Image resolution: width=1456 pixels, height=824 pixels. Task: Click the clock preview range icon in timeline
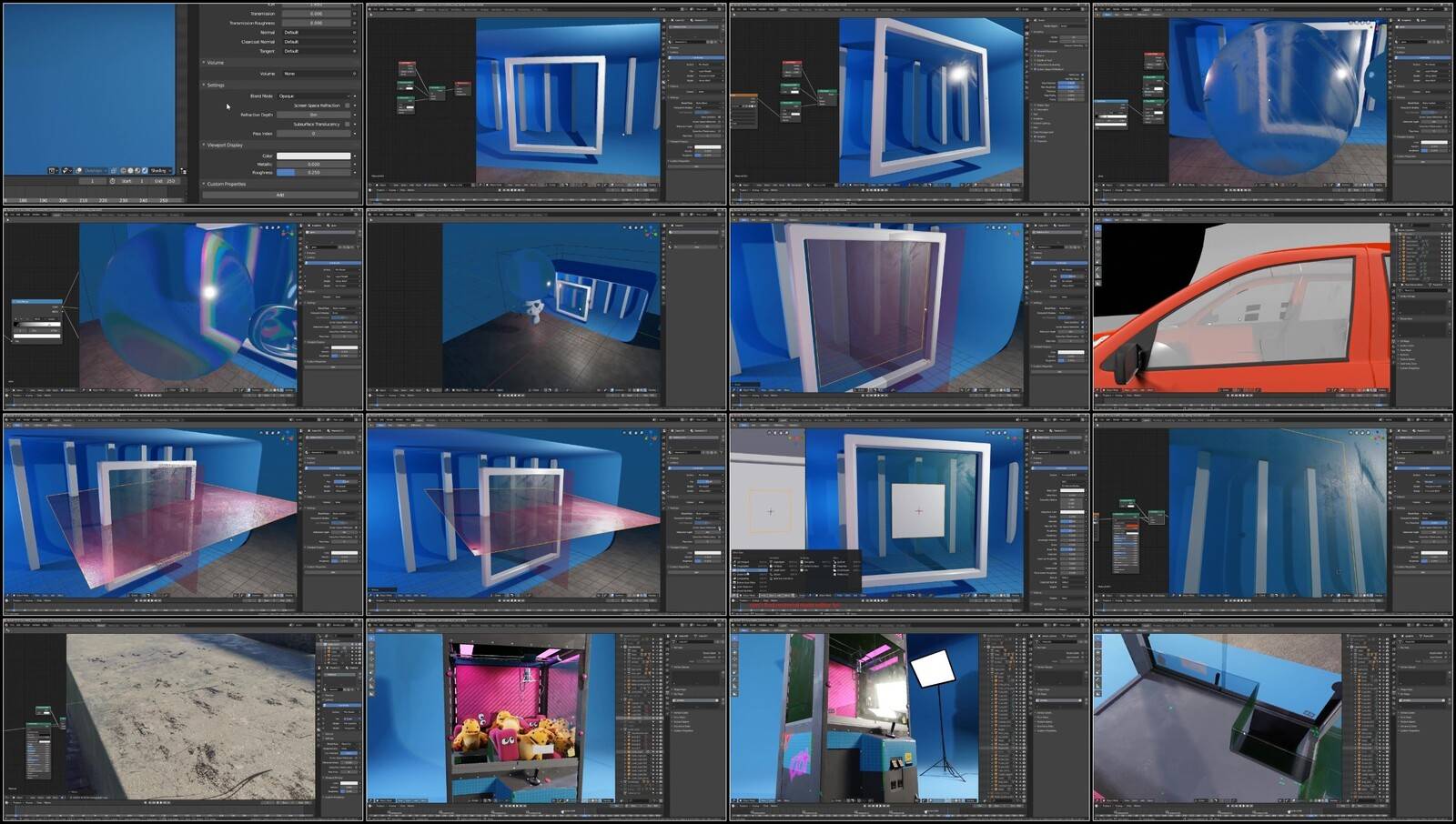click(x=112, y=181)
